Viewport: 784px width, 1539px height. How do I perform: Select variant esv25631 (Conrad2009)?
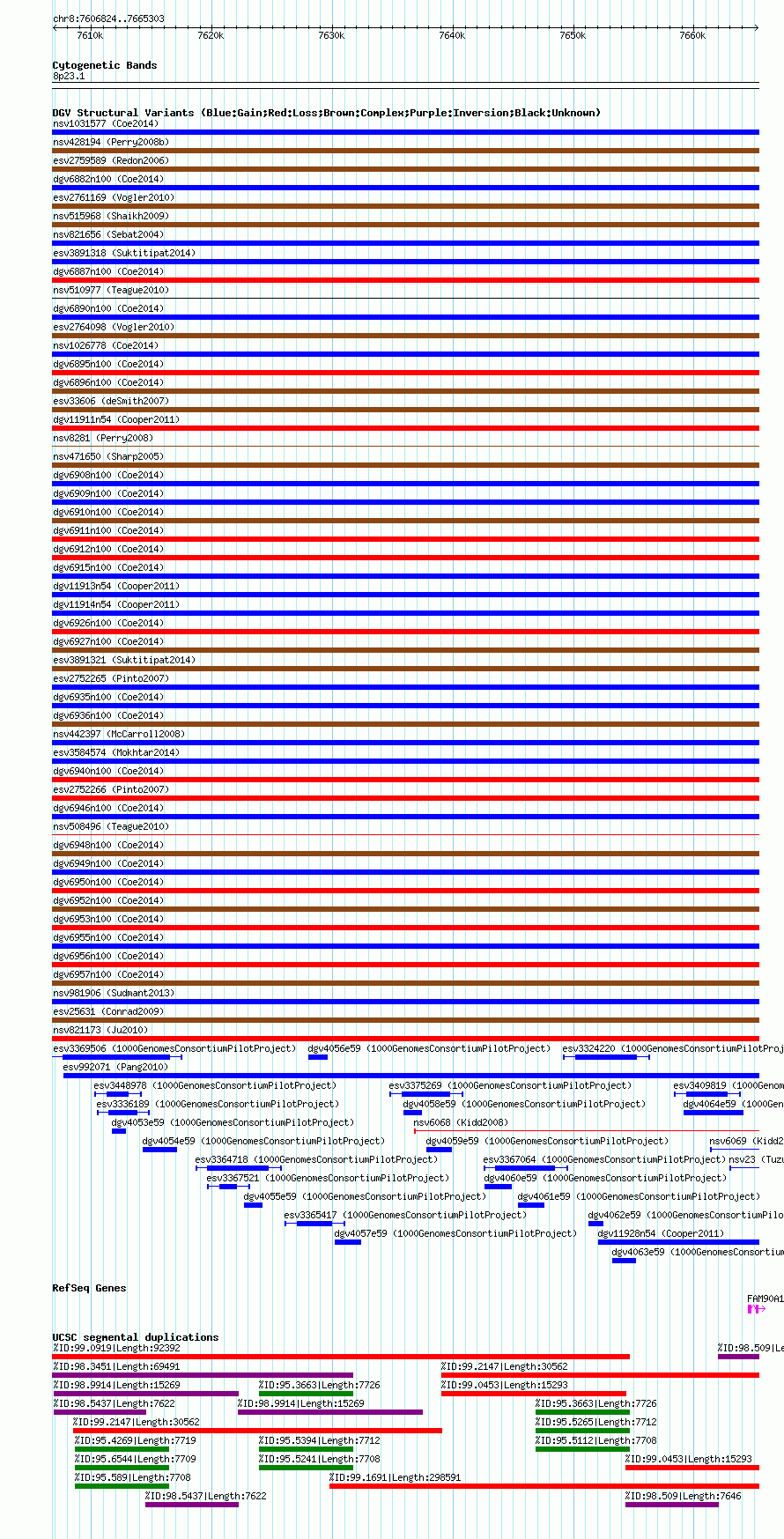coord(108,1011)
